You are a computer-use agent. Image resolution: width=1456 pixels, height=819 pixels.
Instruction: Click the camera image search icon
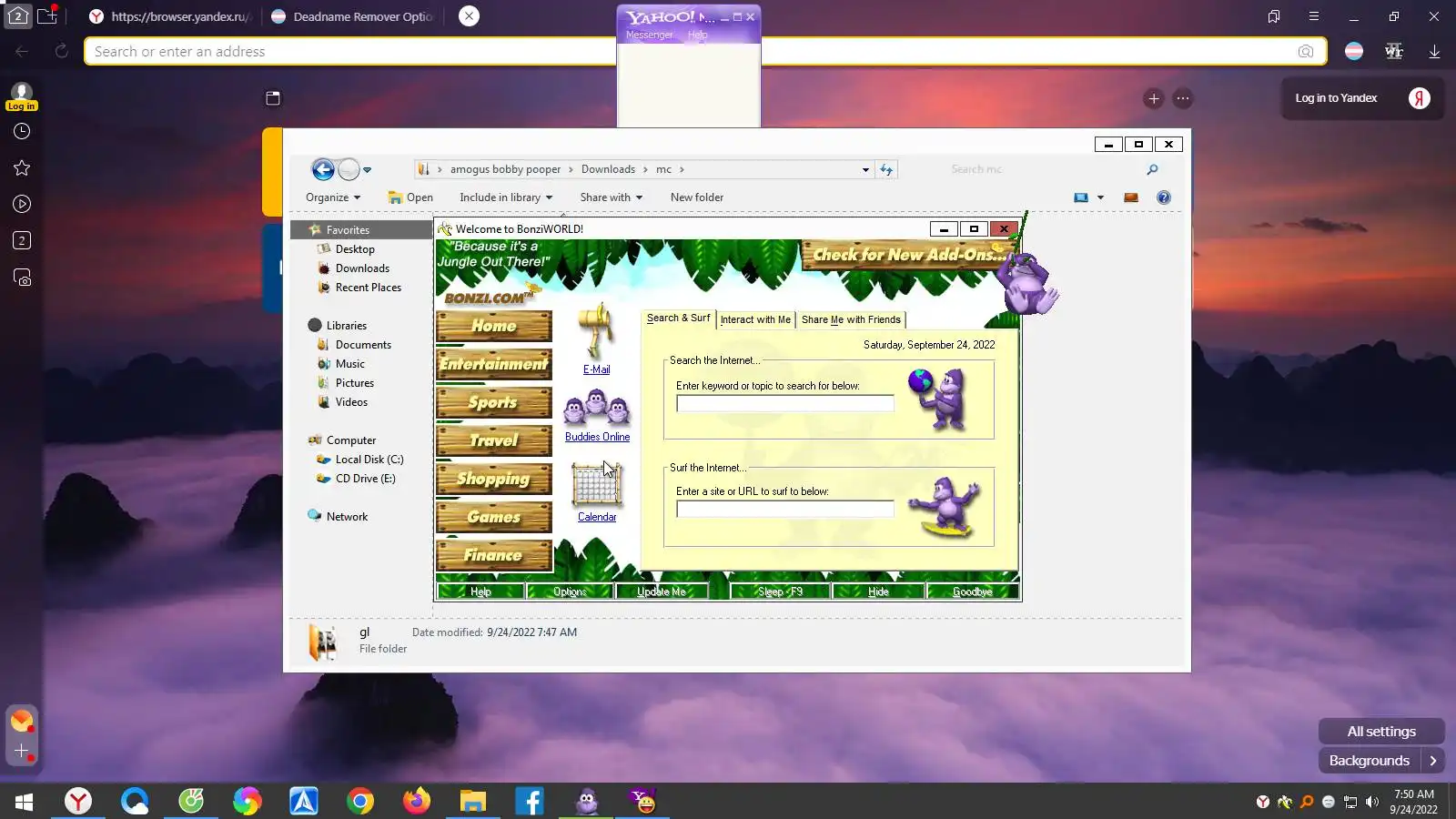pos(1306,52)
